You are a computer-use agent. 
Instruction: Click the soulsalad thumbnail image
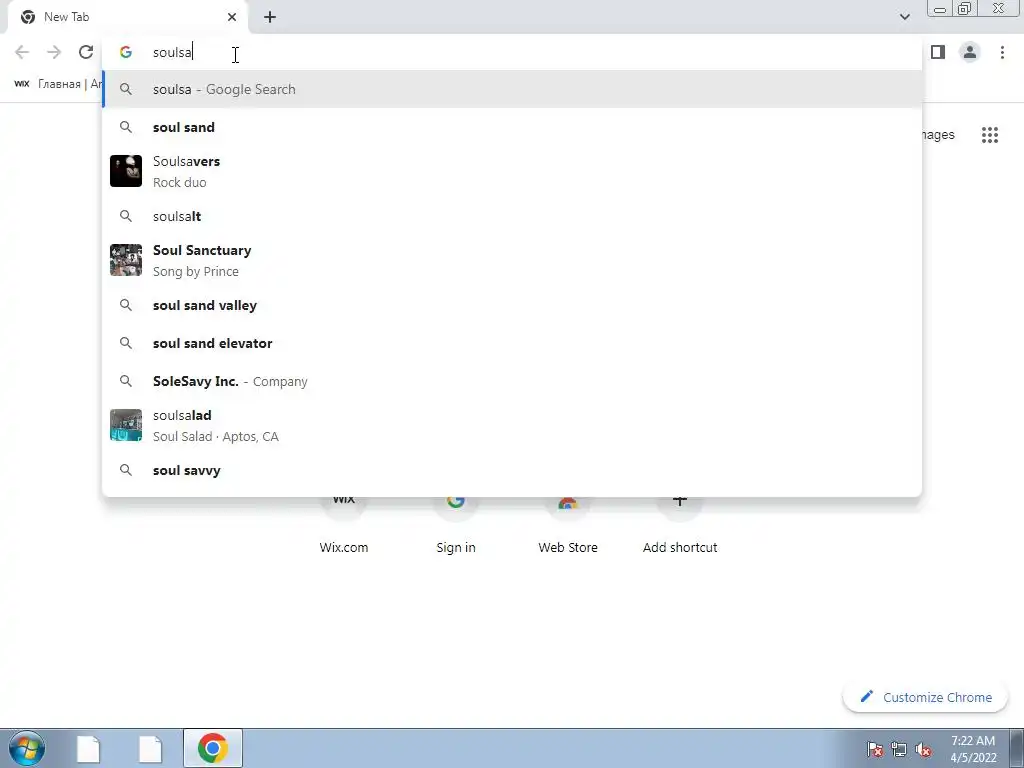125,425
